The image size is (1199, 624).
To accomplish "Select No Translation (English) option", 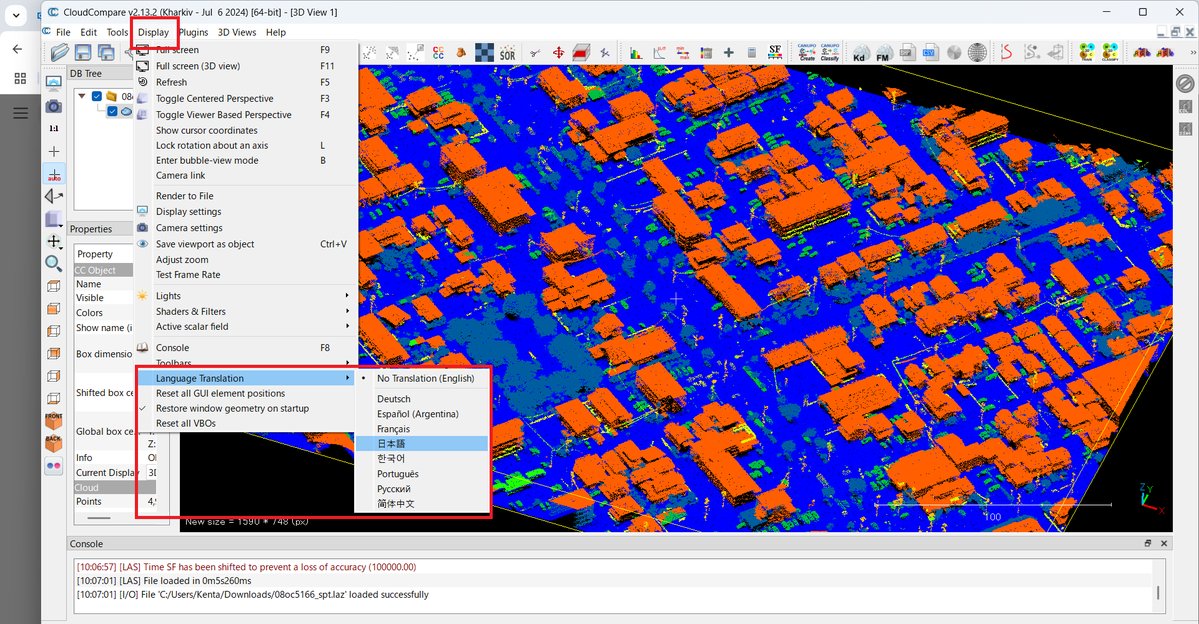I will [x=425, y=379].
